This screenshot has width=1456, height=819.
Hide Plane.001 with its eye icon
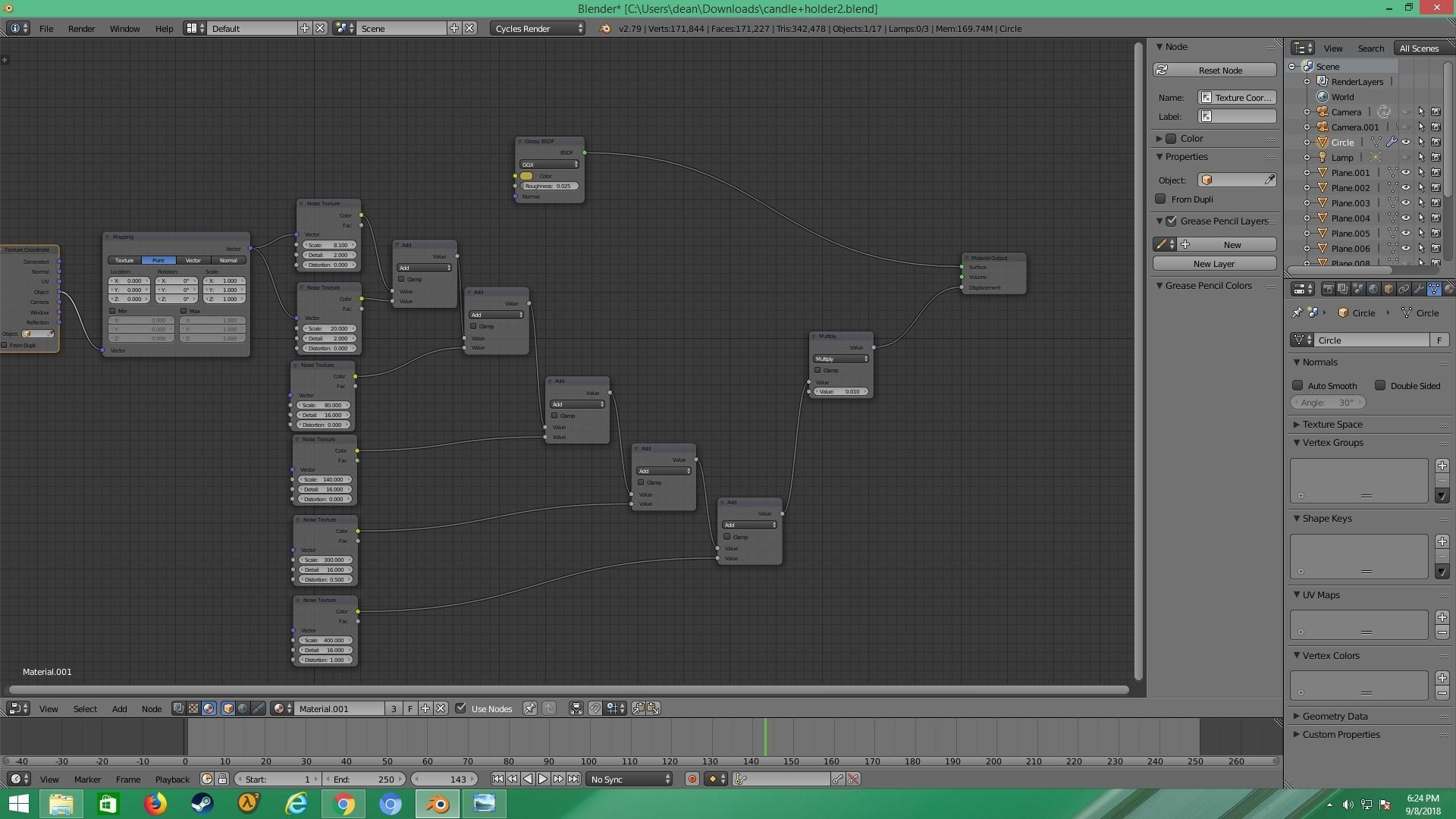point(1405,172)
